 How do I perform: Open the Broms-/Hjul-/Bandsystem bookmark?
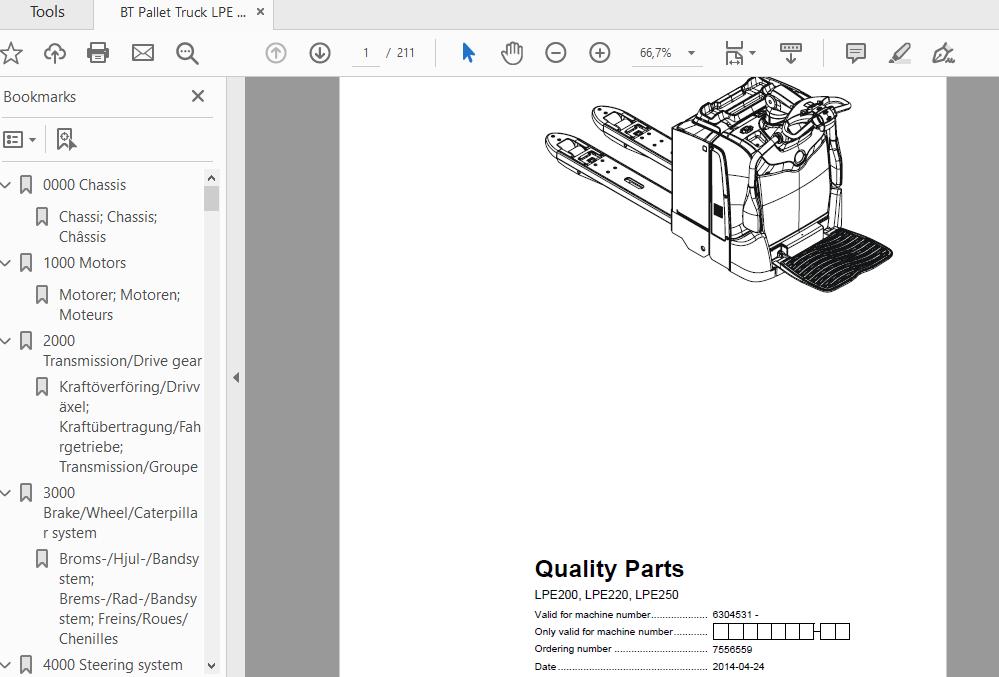(129, 599)
